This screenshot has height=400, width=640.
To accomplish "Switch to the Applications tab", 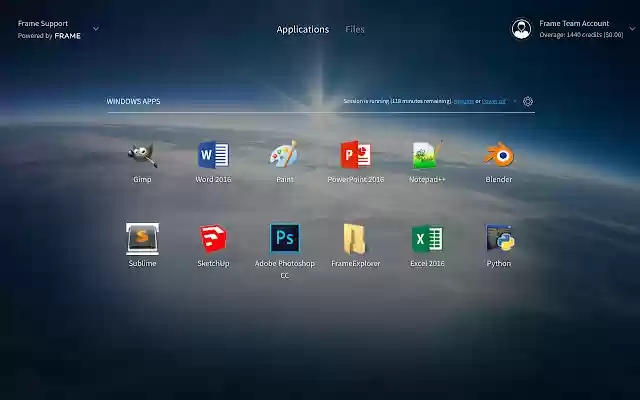I will (302, 29).
